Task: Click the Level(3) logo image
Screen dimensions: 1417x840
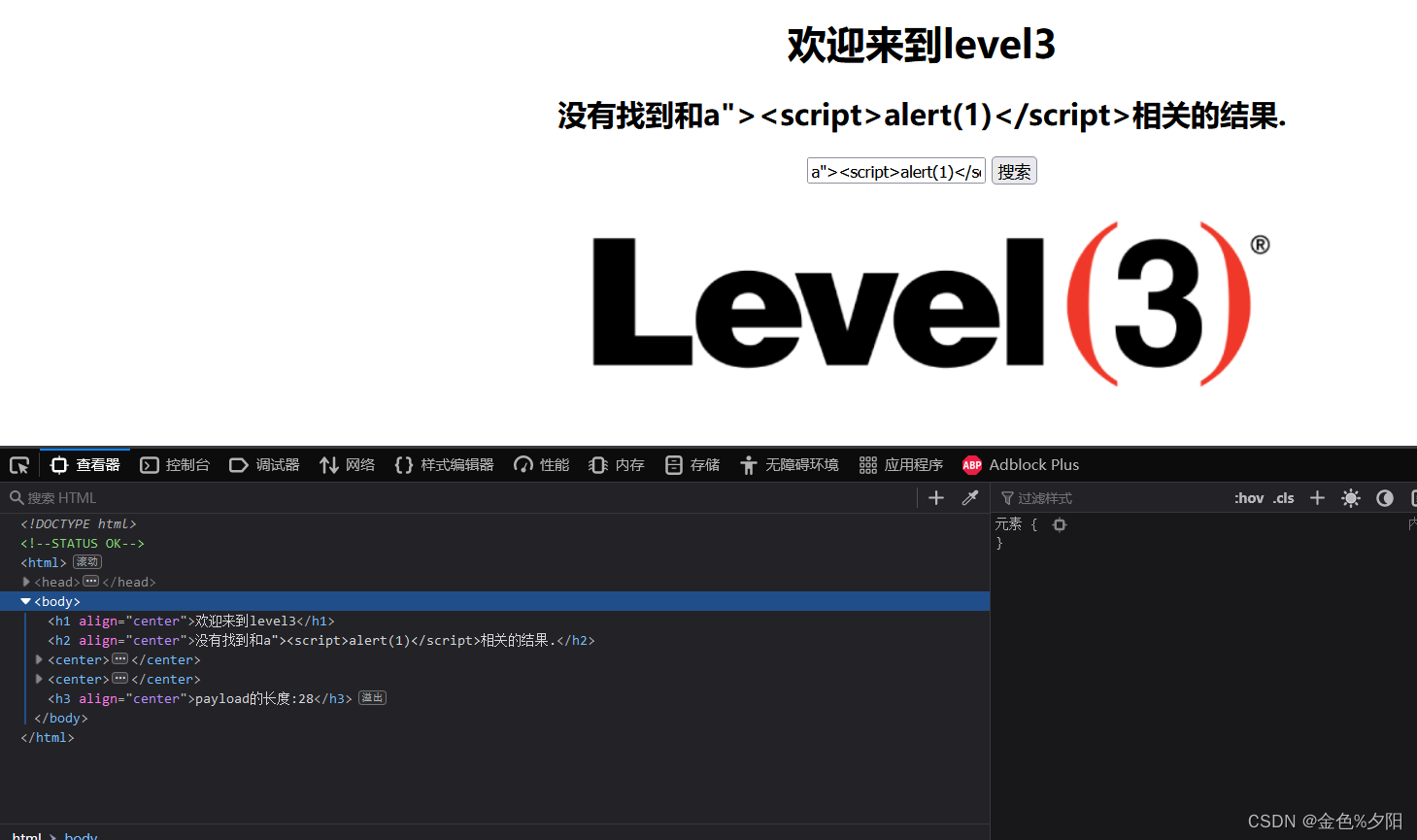Action: click(930, 304)
